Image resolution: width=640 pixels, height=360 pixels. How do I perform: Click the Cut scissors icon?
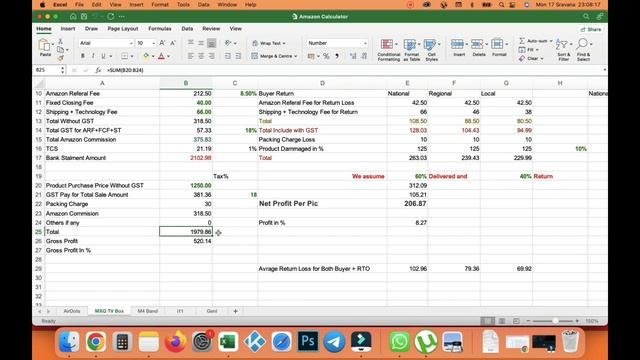[x=60, y=41]
